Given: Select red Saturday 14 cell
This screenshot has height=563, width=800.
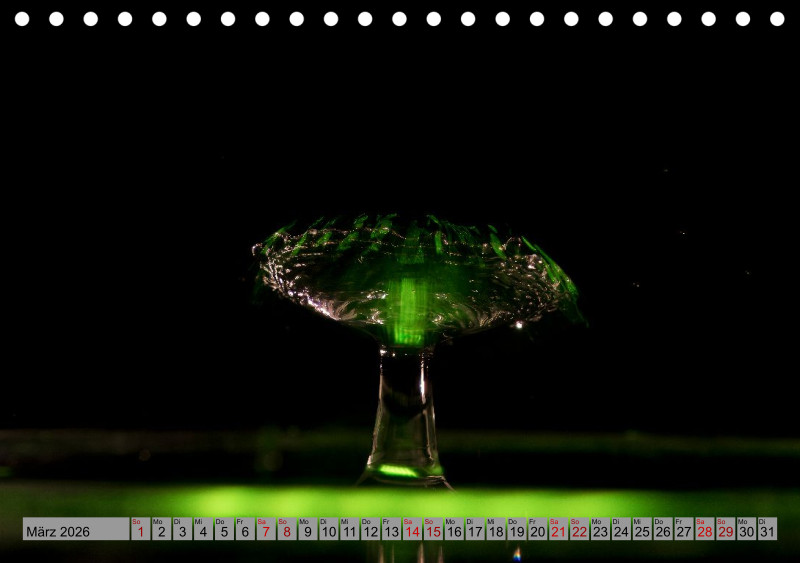Looking at the screenshot, I should pos(411,530).
